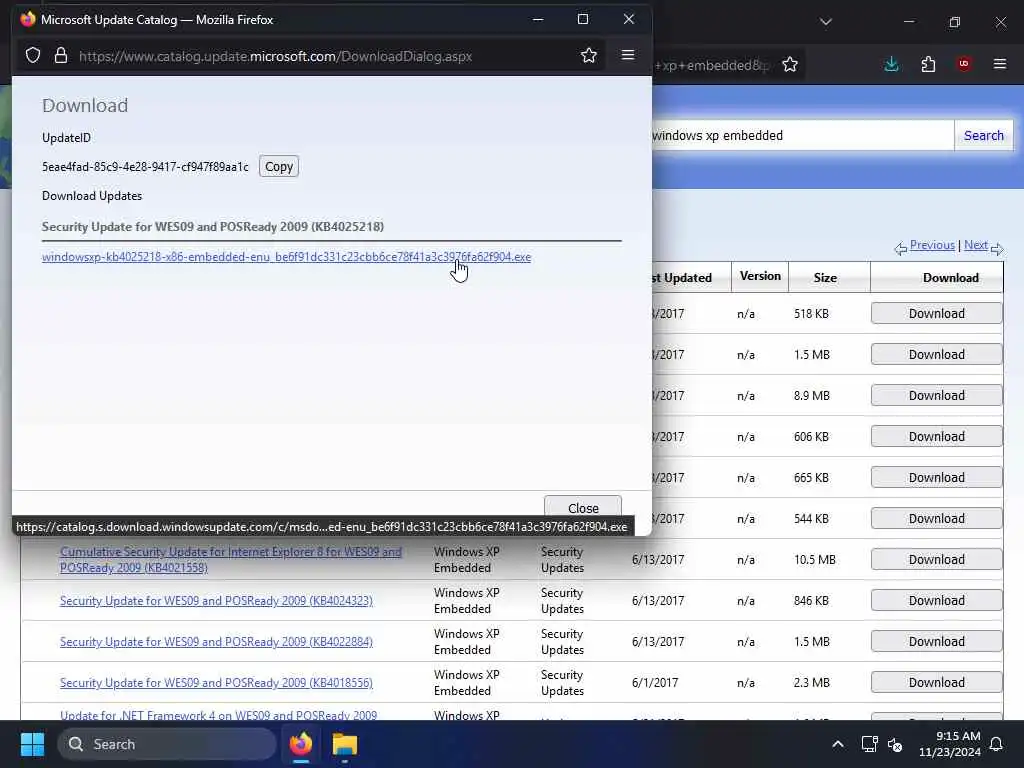Download the 544 KB update
Image resolution: width=1024 pixels, height=768 pixels.
pos(936,519)
